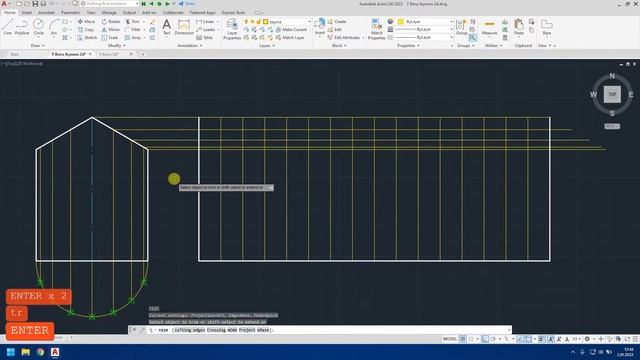
Task: Toggle polar tracking in status bar
Action: coord(493,339)
